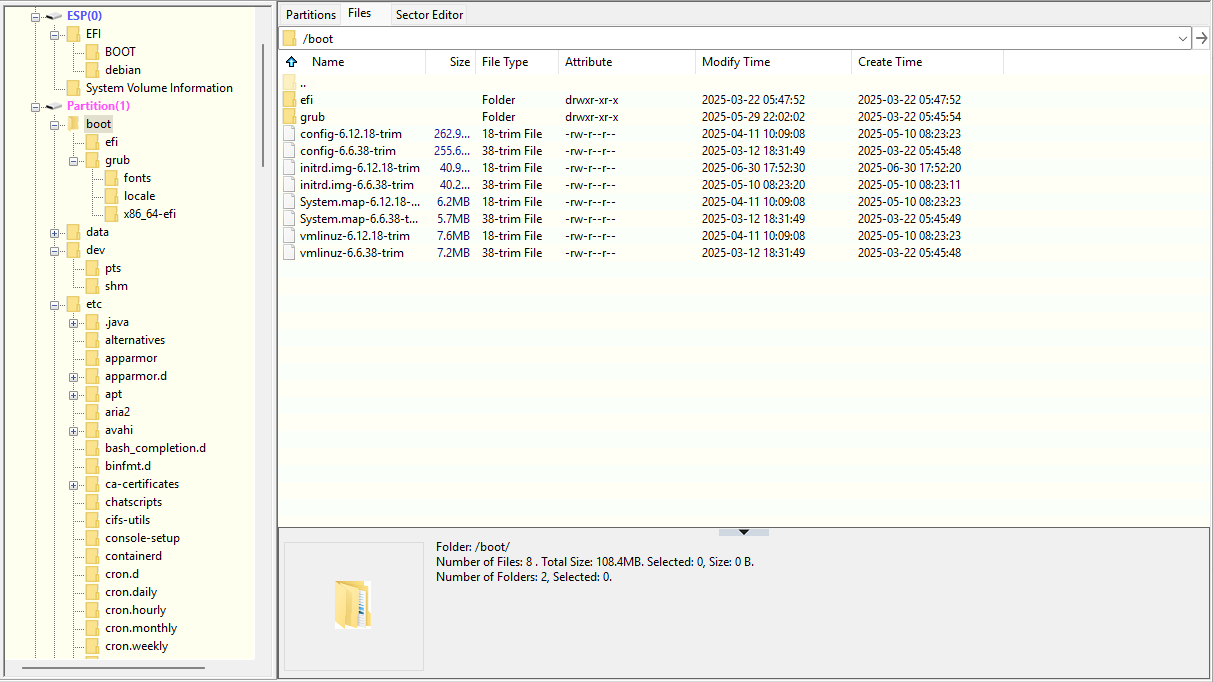The image size is (1213, 682).
Task: Sort by the Size column header
Action: [x=450, y=62]
